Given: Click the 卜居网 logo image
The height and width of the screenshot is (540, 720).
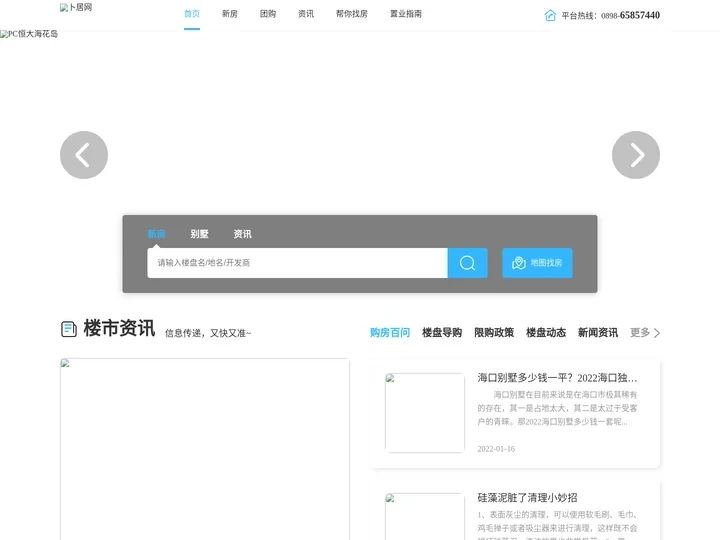Looking at the screenshot, I should (x=76, y=7).
